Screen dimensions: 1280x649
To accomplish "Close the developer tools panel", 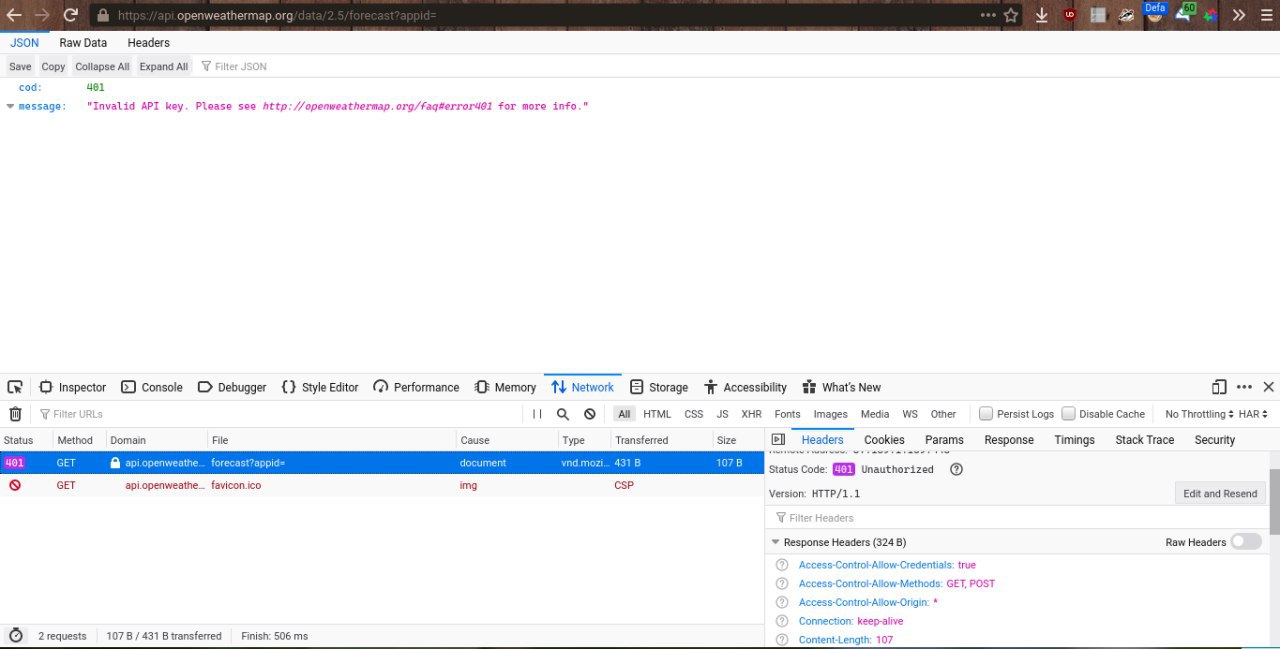I will click(x=1268, y=387).
